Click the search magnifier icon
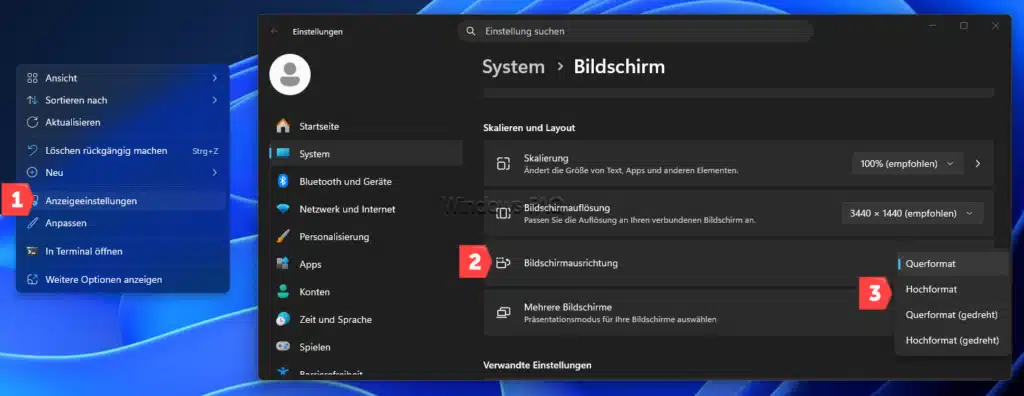This screenshot has width=1024, height=396. point(470,31)
